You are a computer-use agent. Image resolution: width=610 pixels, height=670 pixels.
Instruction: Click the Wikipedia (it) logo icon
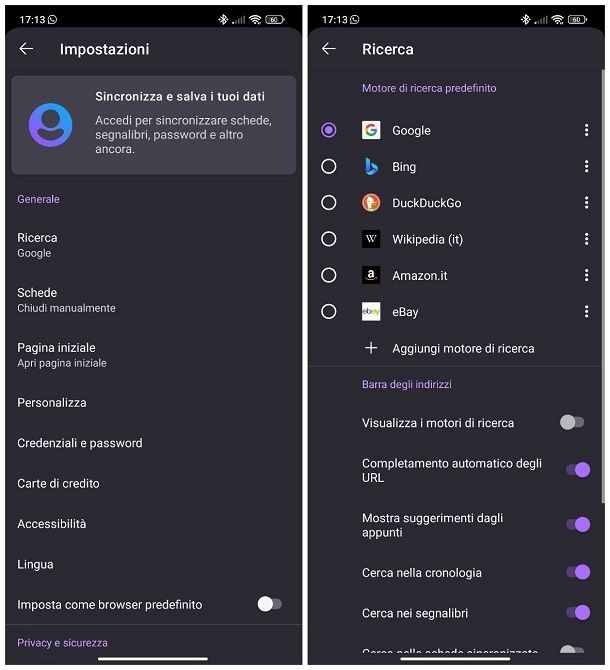pyautogui.click(x=371, y=239)
